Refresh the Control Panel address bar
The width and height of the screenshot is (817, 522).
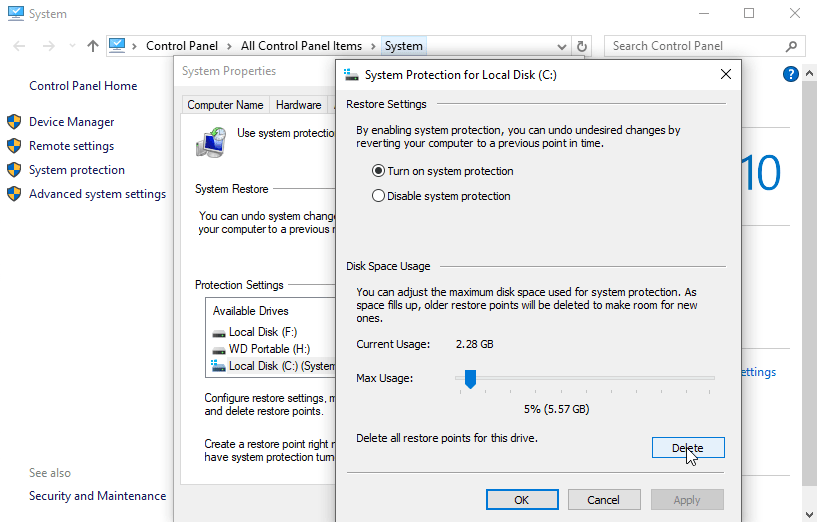tap(583, 46)
